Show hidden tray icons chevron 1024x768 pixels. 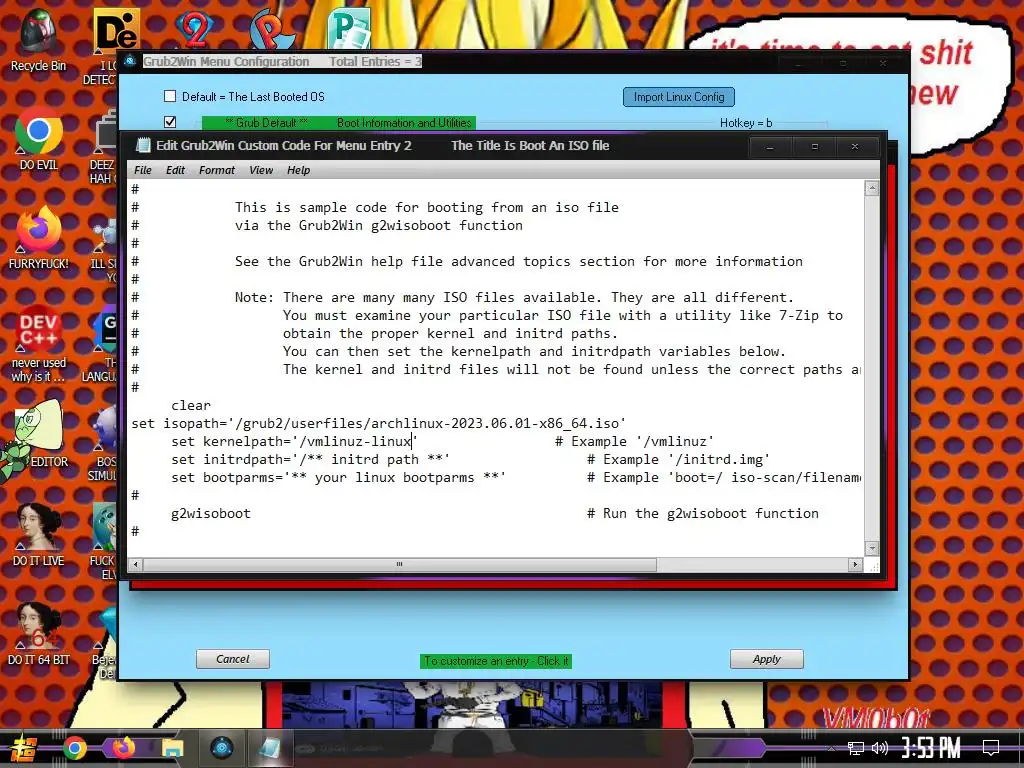click(x=831, y=748)
